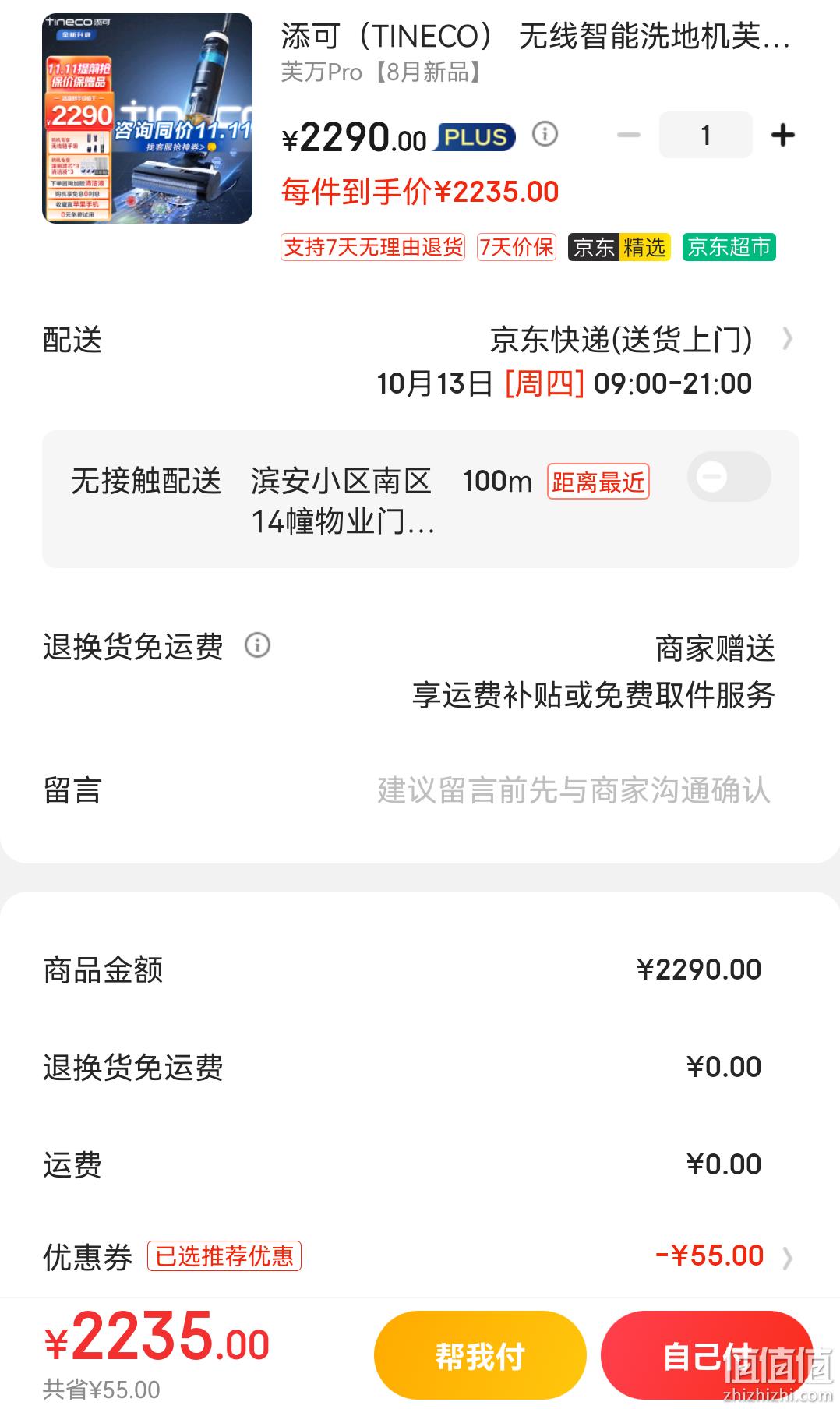Tap the PLUS member badge
840x1409 pixels.
click(x=475, y=138)
